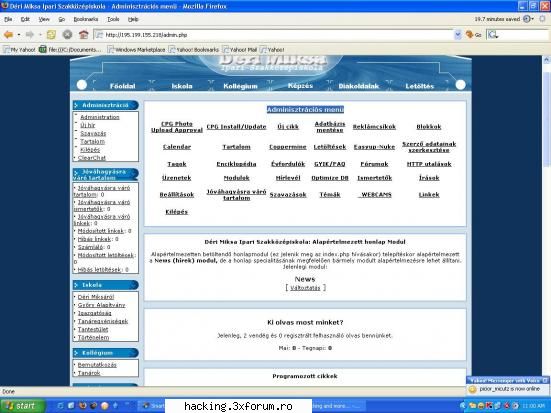Click the Képzés navigation tab

pyautogui.click(x=300, y=86)
